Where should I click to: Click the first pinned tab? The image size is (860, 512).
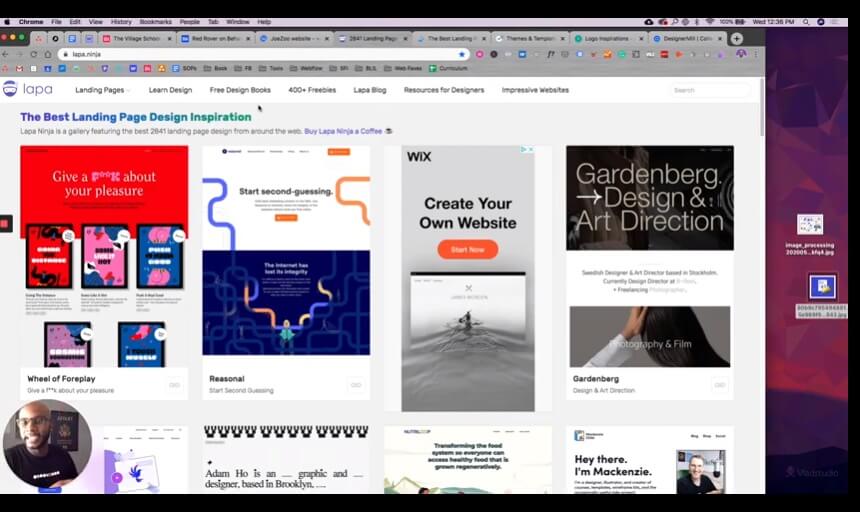(38, 38)
